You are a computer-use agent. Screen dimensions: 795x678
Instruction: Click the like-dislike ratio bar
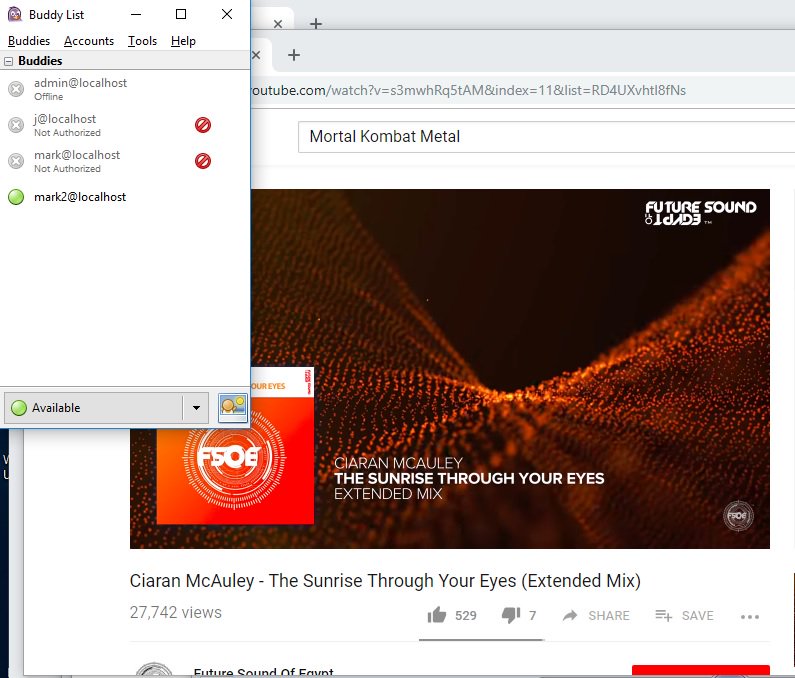pos(481,640)
